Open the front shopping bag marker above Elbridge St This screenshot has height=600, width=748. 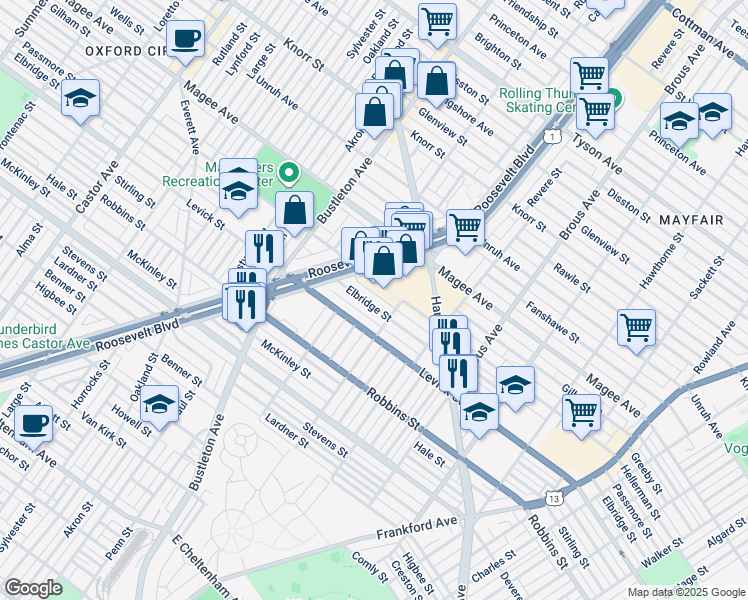384,260
